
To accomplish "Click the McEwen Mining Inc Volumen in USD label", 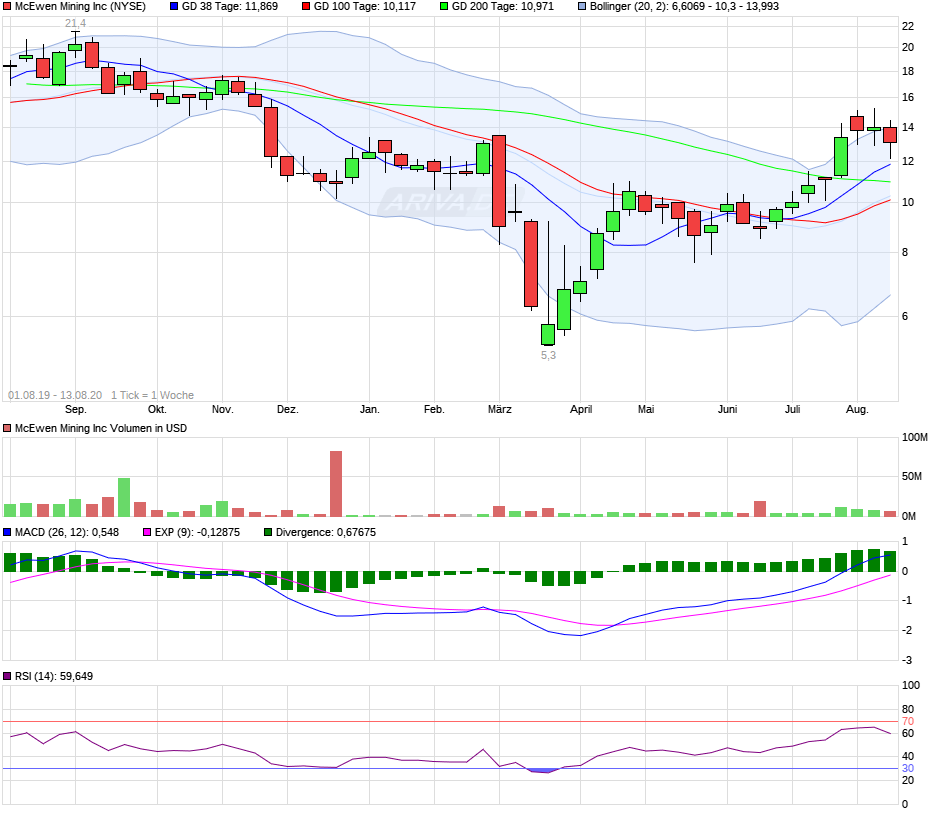I will pos(101,429).
